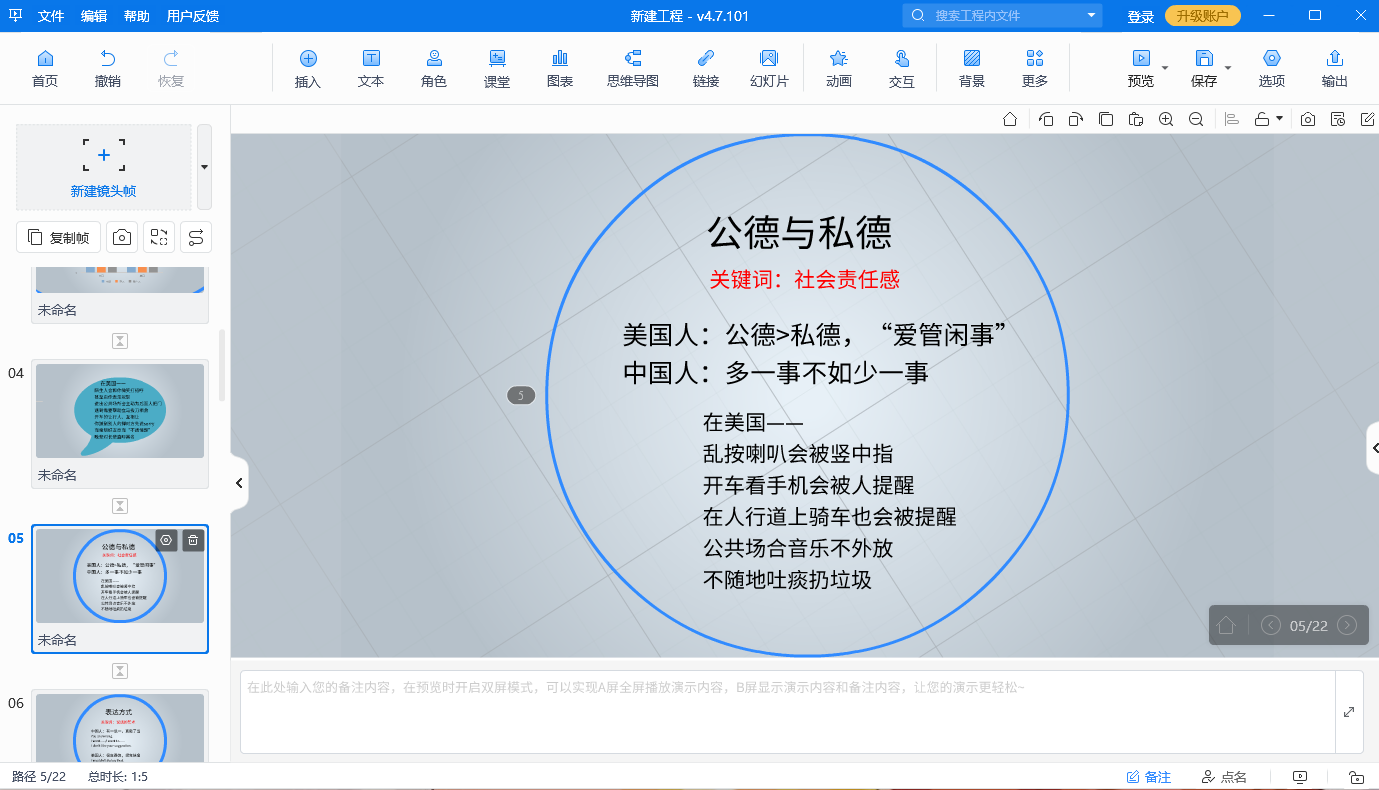
Task: Toggle the 备注 notes panel
Action: 1148,777
